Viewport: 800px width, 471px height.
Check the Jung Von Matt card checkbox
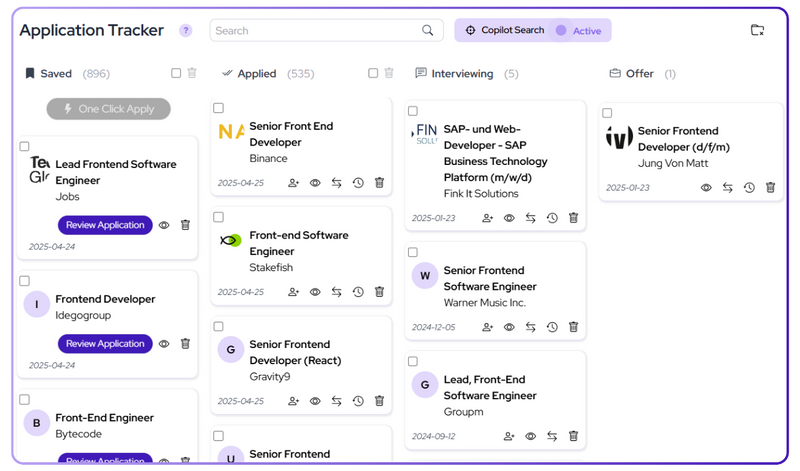(607, 113)
